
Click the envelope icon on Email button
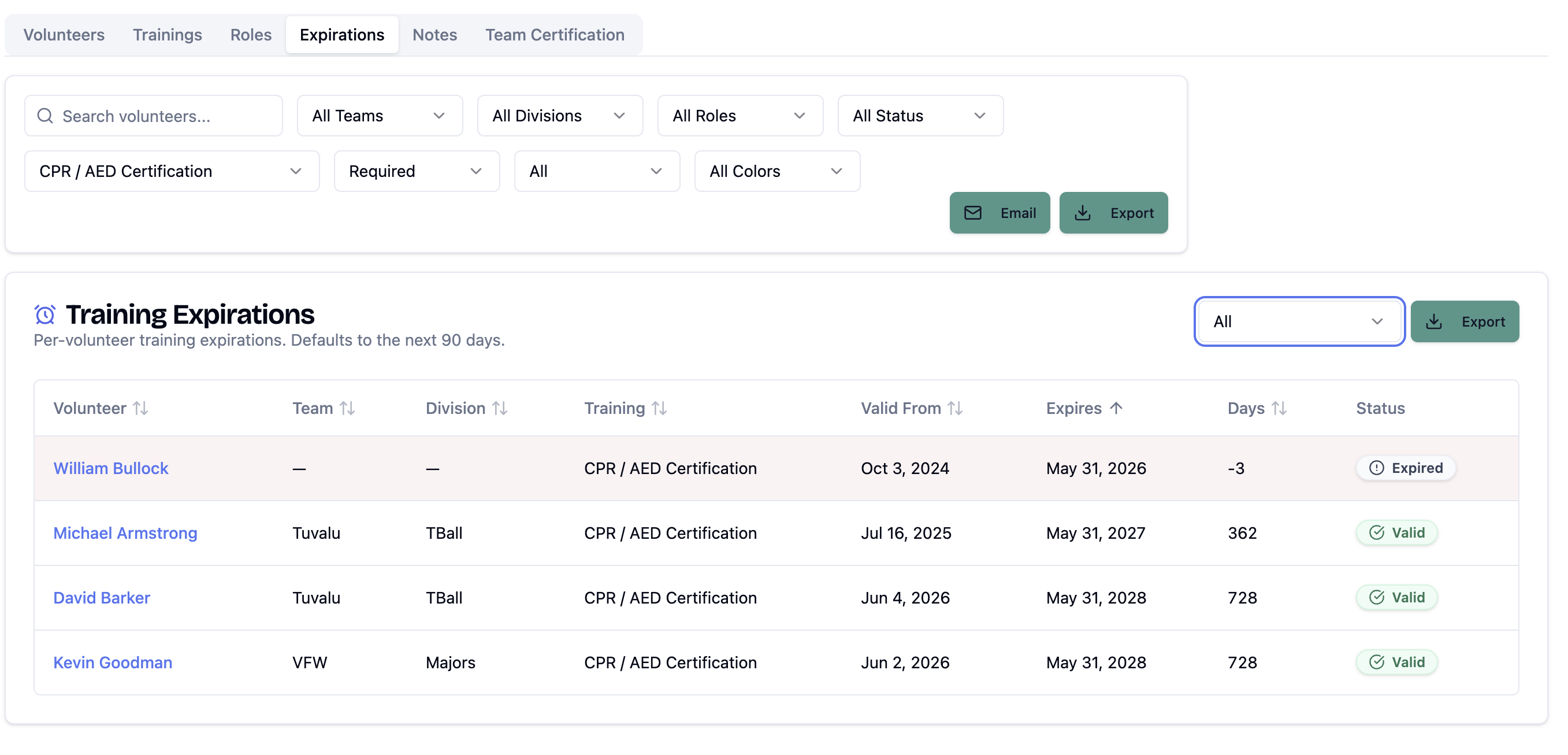973,213
